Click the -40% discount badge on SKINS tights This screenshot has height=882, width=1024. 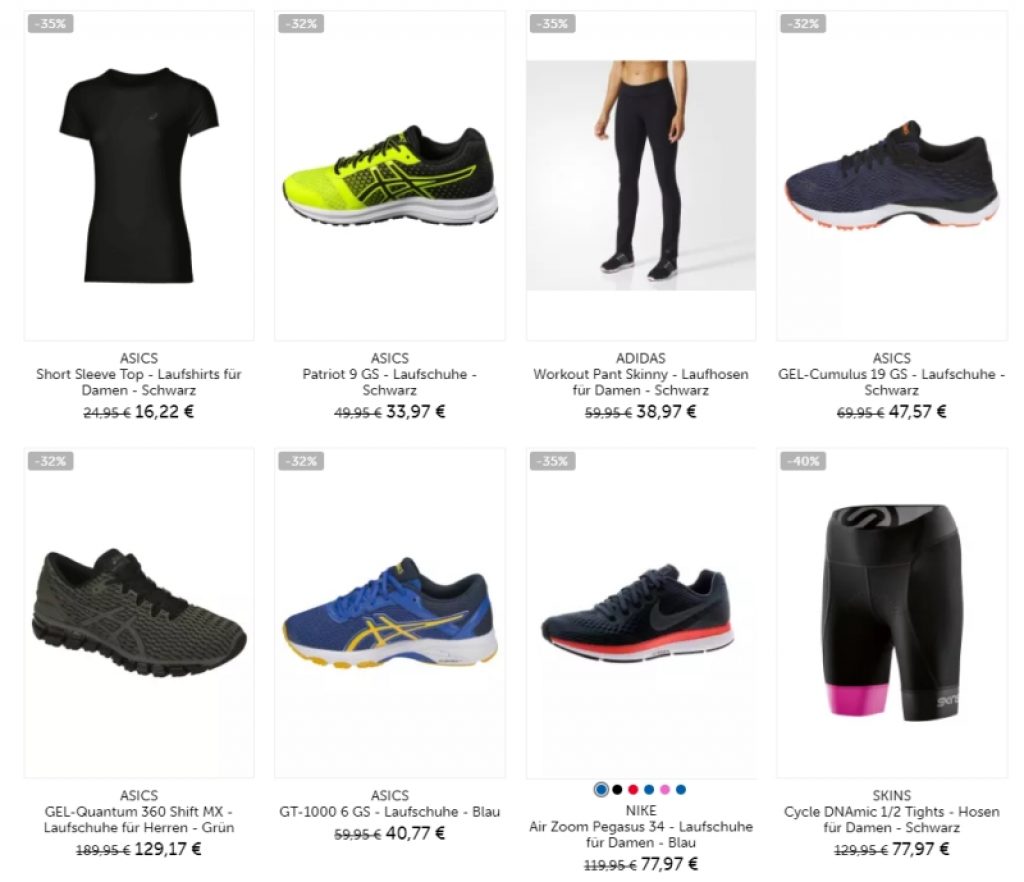pos(803,461)
